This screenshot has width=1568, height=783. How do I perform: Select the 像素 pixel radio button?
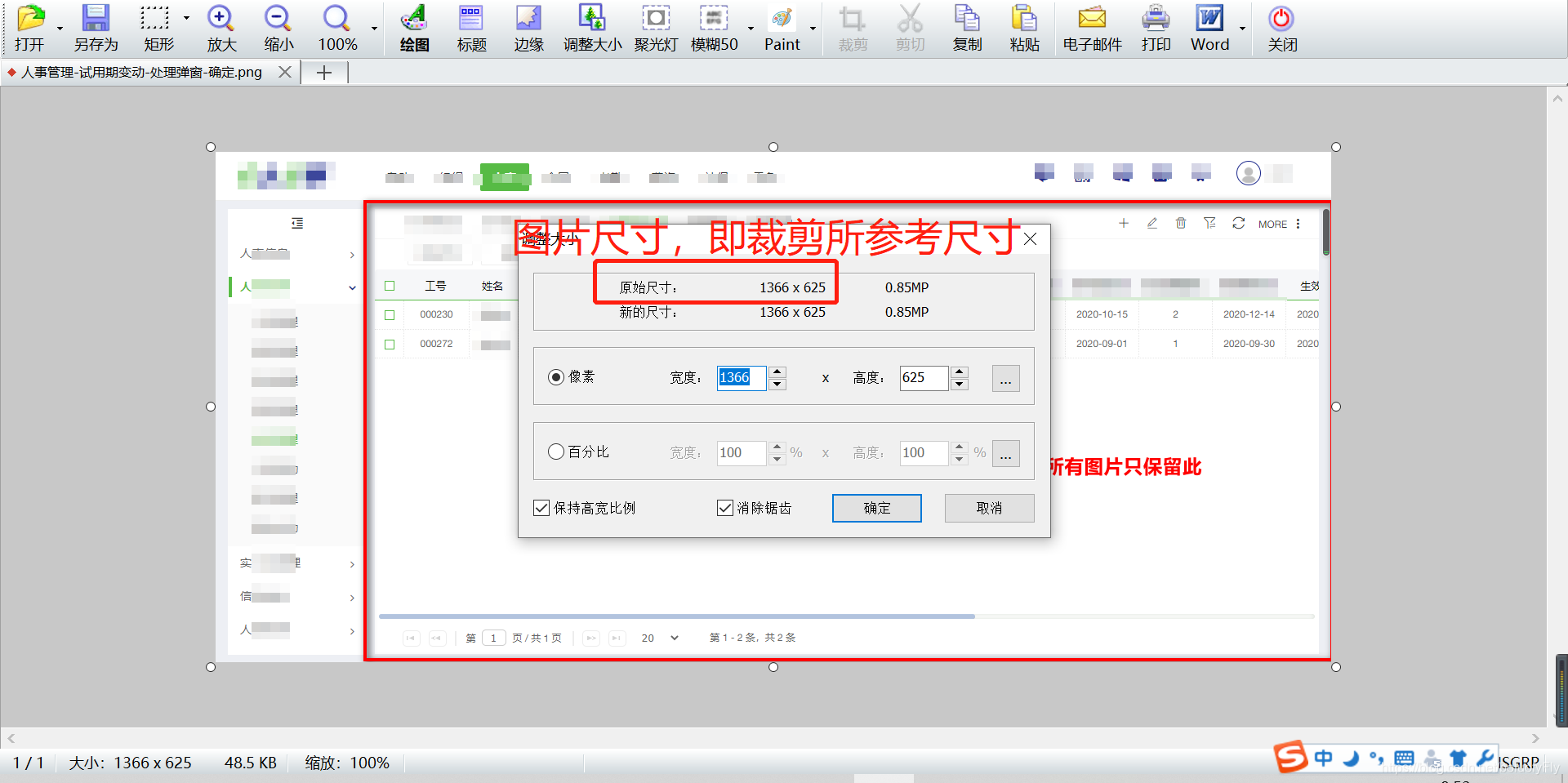(556, 377)
